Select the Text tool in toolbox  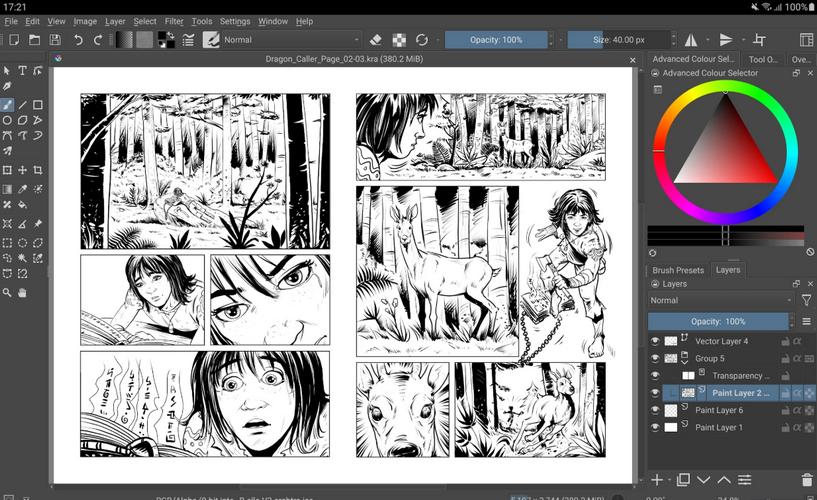point(22,71)
